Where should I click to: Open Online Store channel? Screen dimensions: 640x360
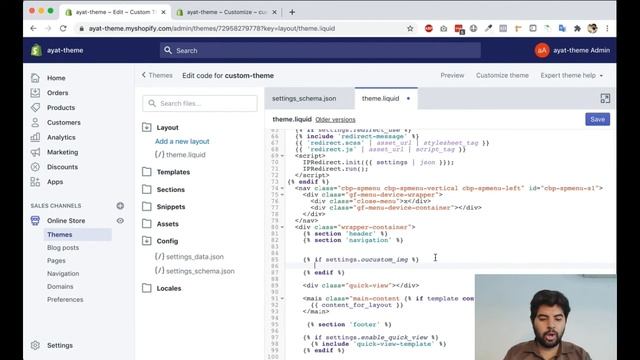pos(66,220)
